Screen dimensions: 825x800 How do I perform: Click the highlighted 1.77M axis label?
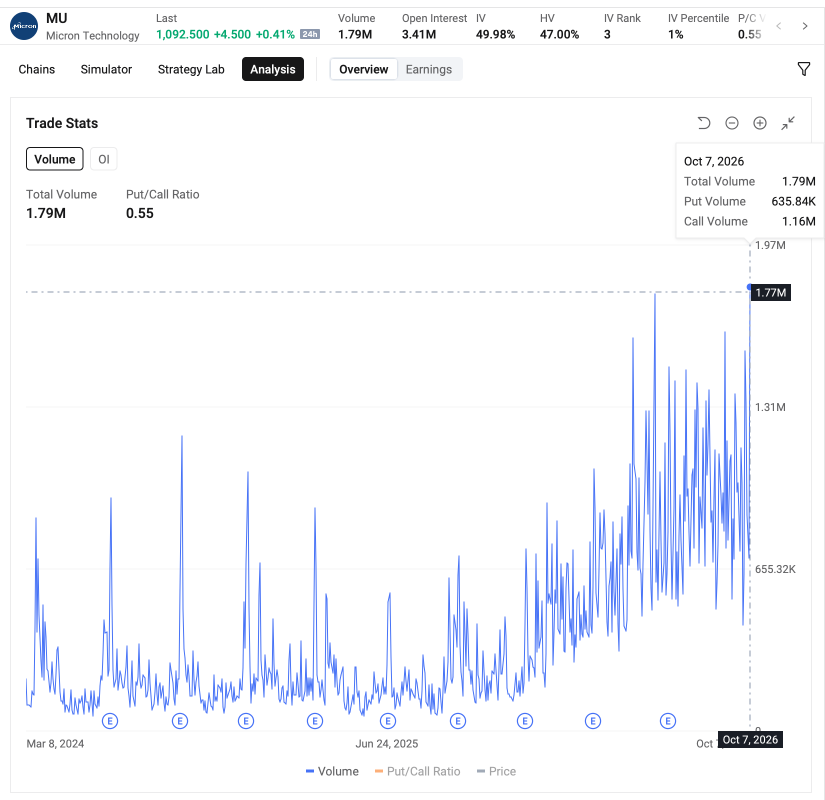(770, 293)
